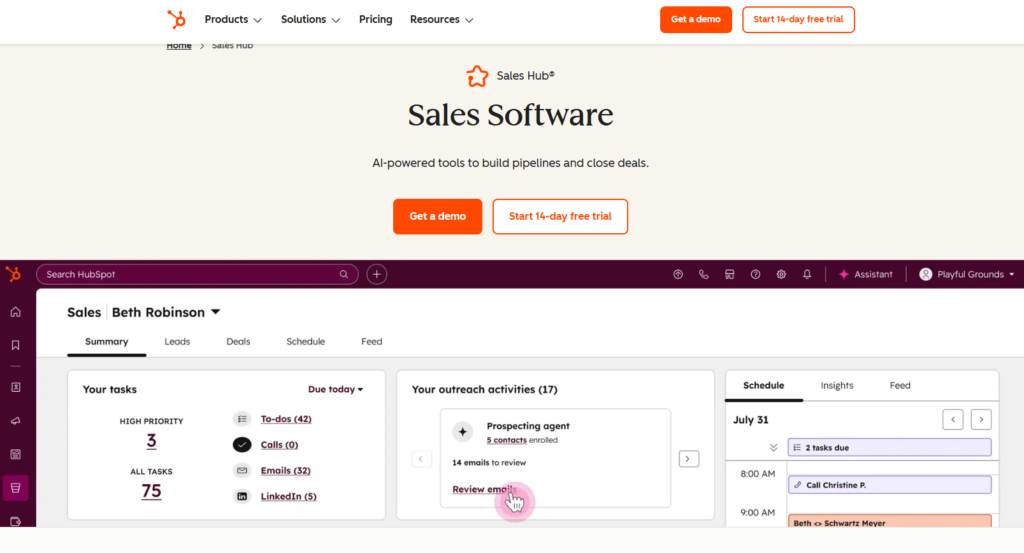The width and height of the screenshot is (1024, 553).
Task: Open the 2 tasks due schedule entry
Action: 889,448
